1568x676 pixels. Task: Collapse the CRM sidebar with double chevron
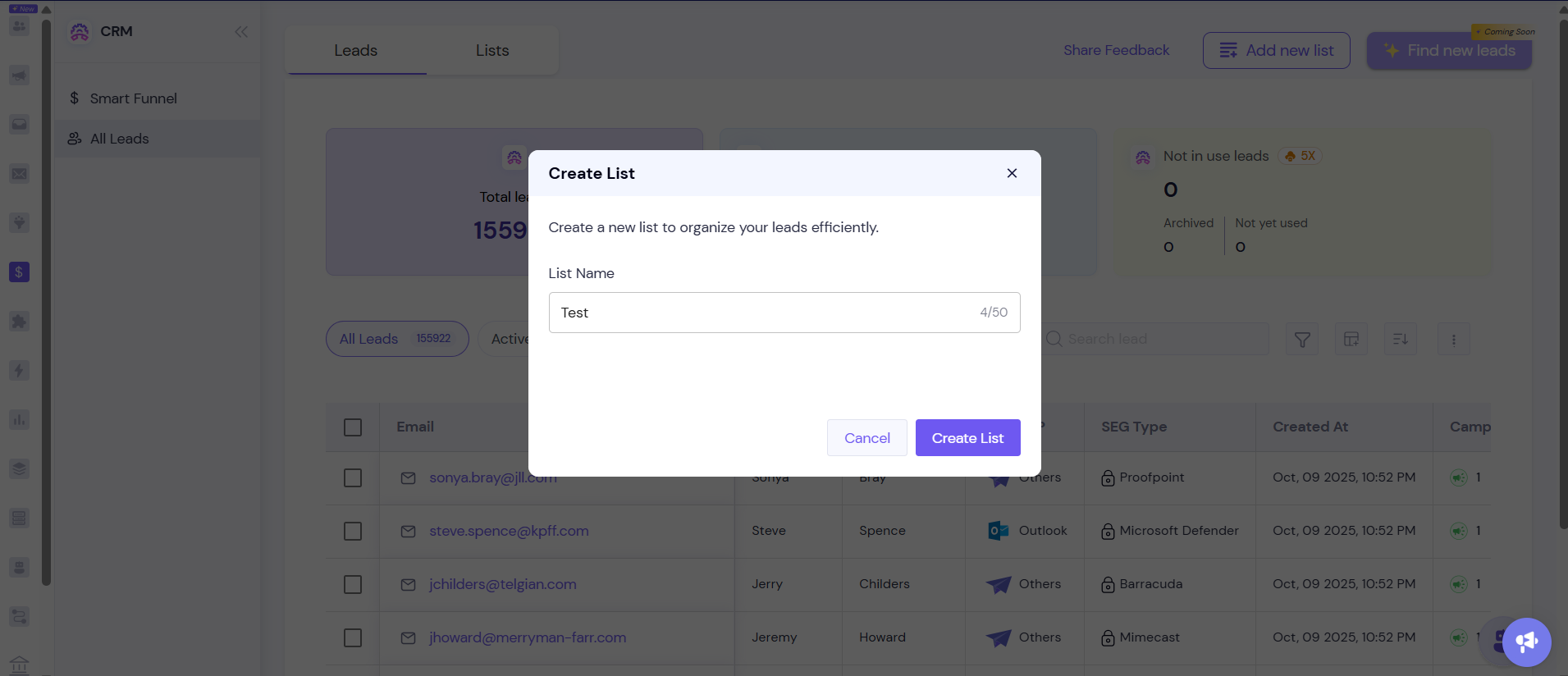pos(241,32)
